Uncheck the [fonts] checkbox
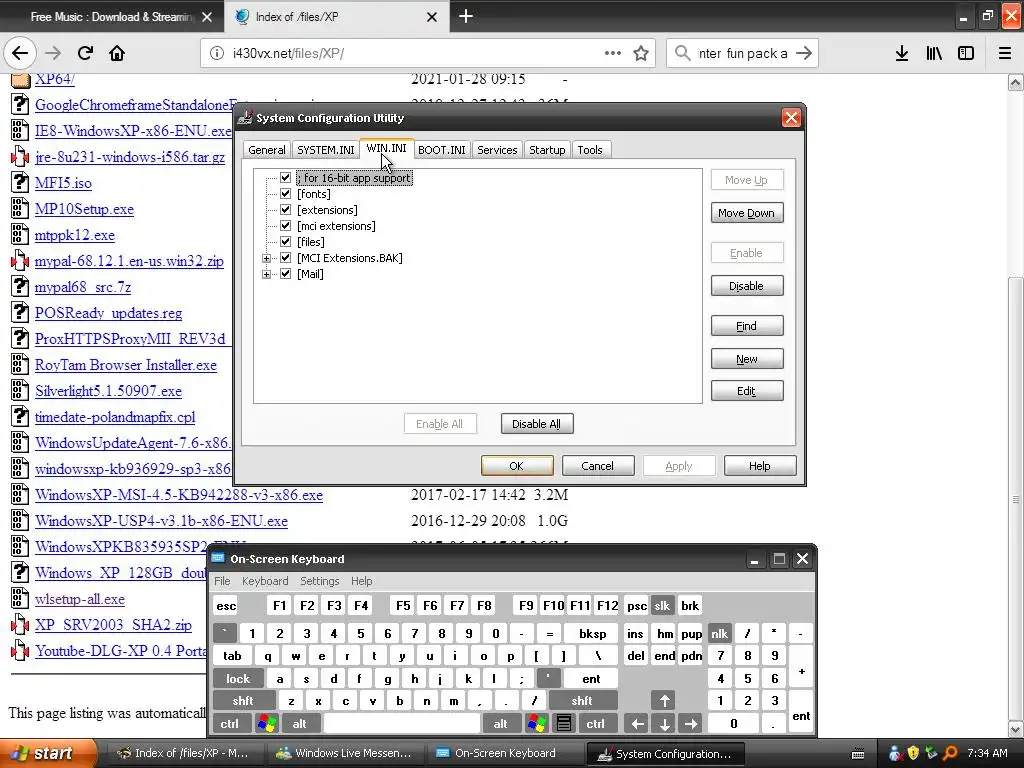 pos(285,193)
